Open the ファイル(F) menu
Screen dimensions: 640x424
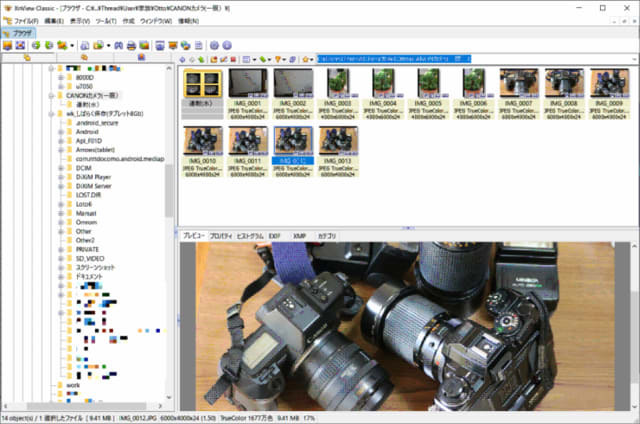[x=26, y=20]
